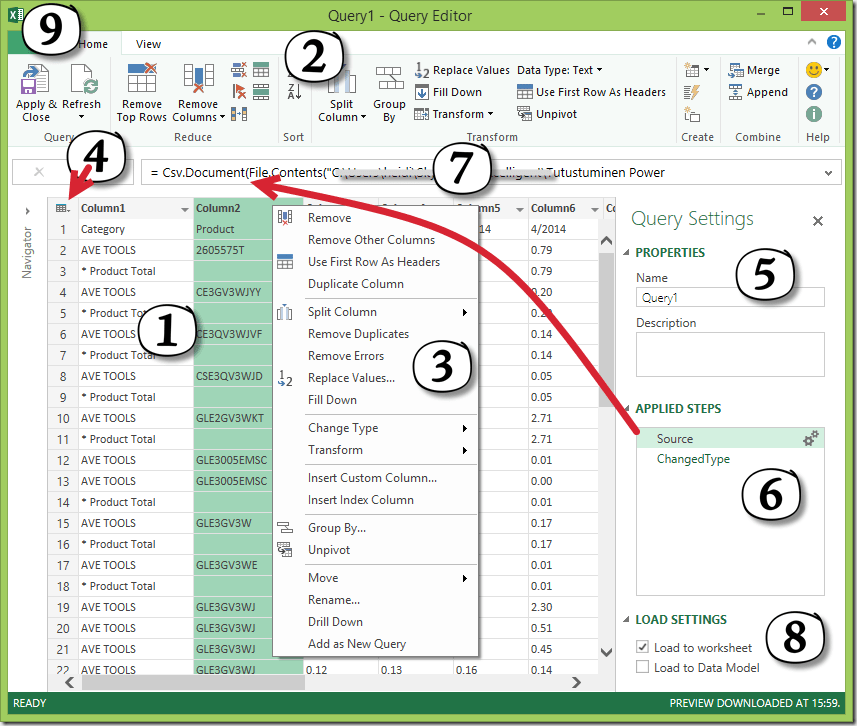The width and height of the screenshot is (857, 726).
Task: Select Insert Index Column in context menu
Action: coord(360,500)
